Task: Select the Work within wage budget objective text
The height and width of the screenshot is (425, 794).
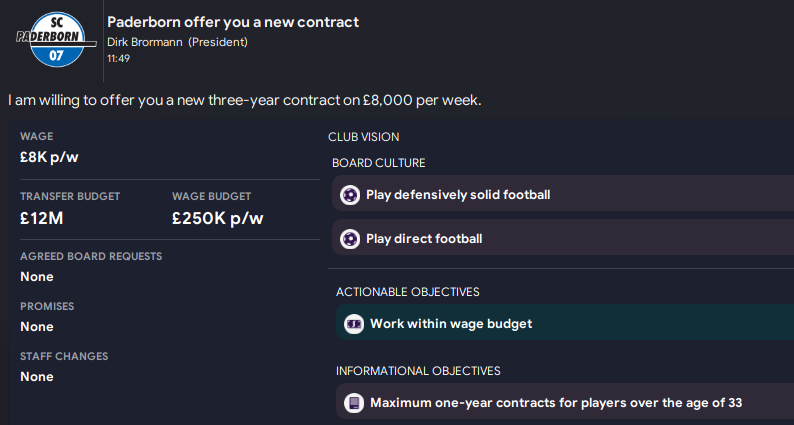Action: (x=451, y=324)
